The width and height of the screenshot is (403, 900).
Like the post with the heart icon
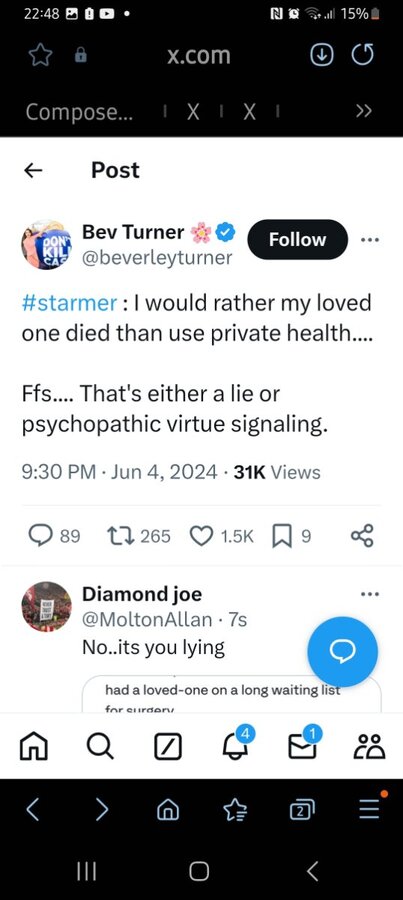201,536
